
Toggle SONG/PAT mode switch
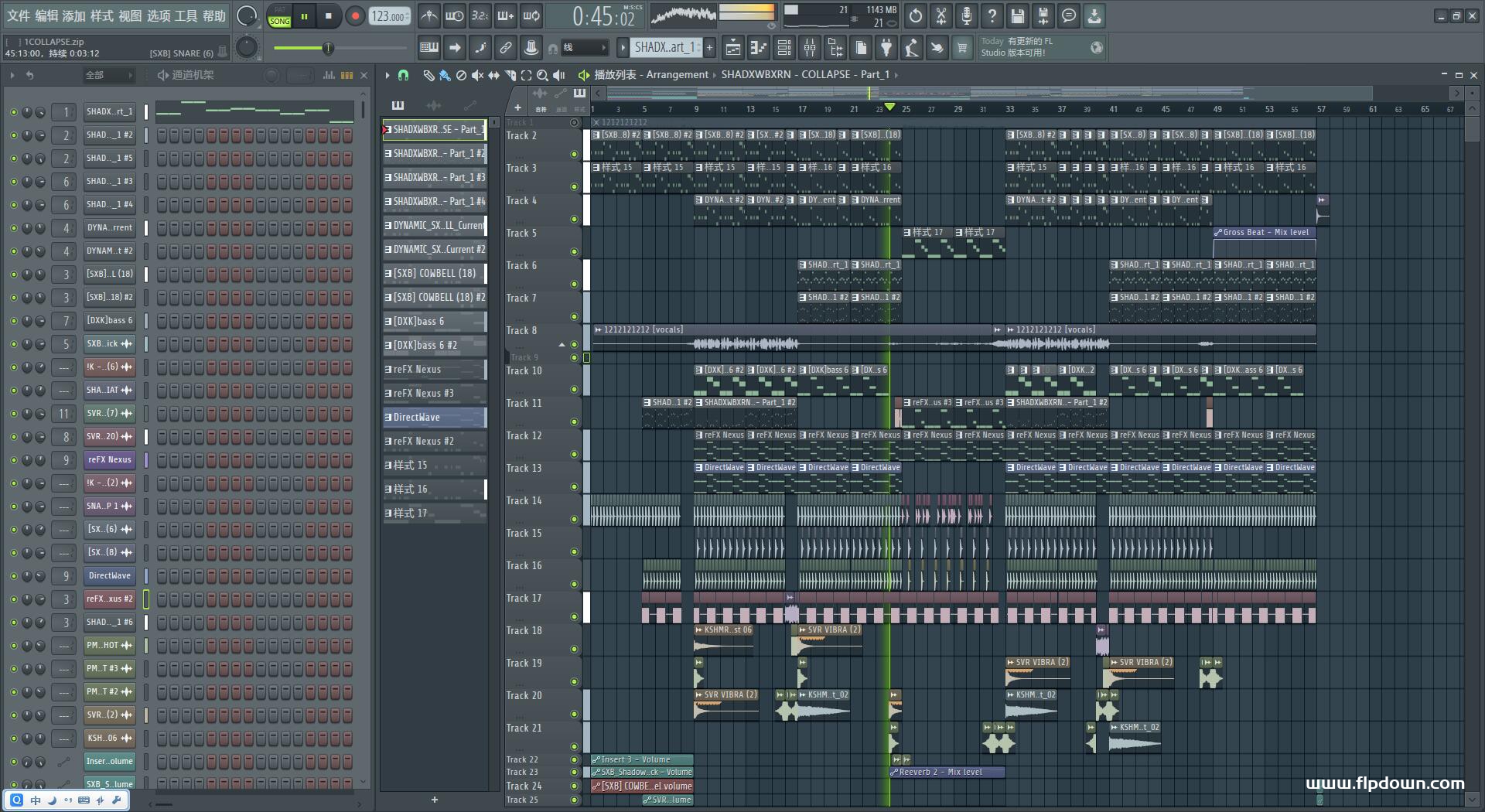tap(280, 16)
